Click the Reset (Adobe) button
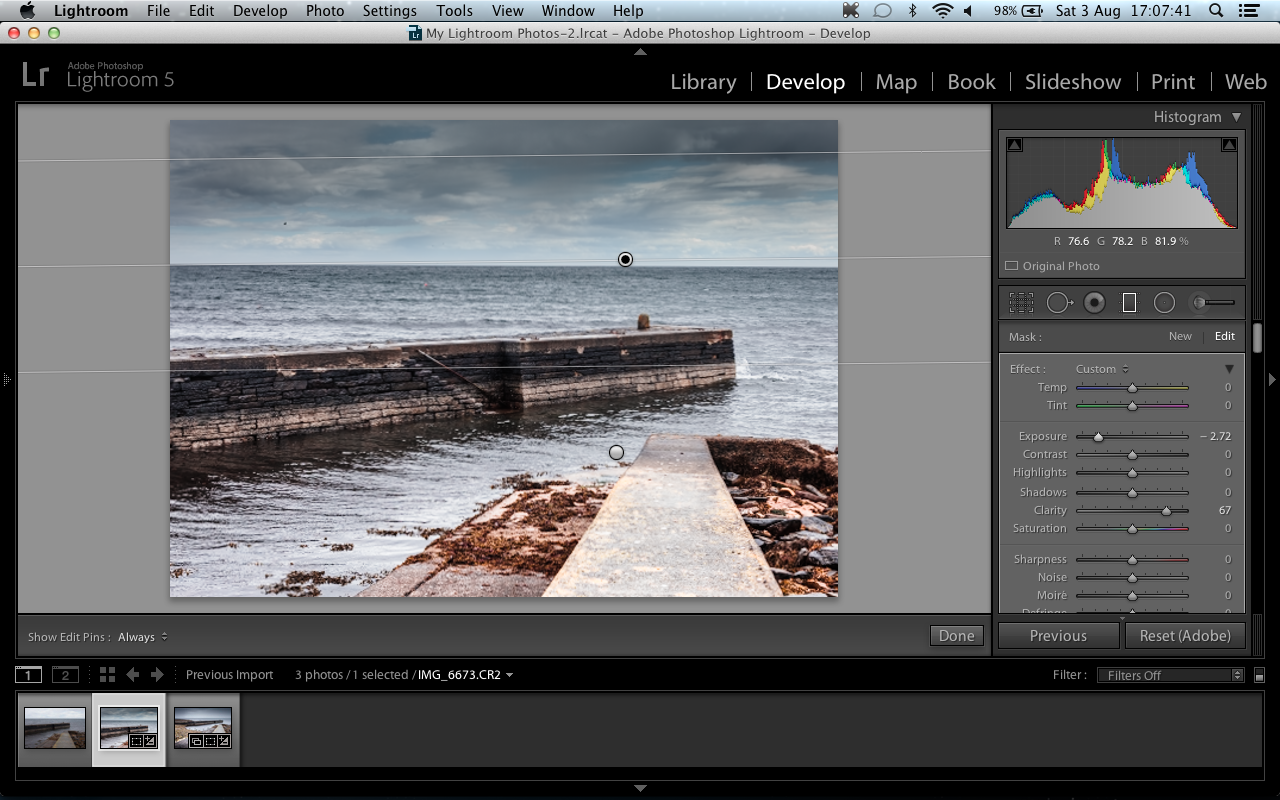 pyautogui.click(x=1185, y=635)
